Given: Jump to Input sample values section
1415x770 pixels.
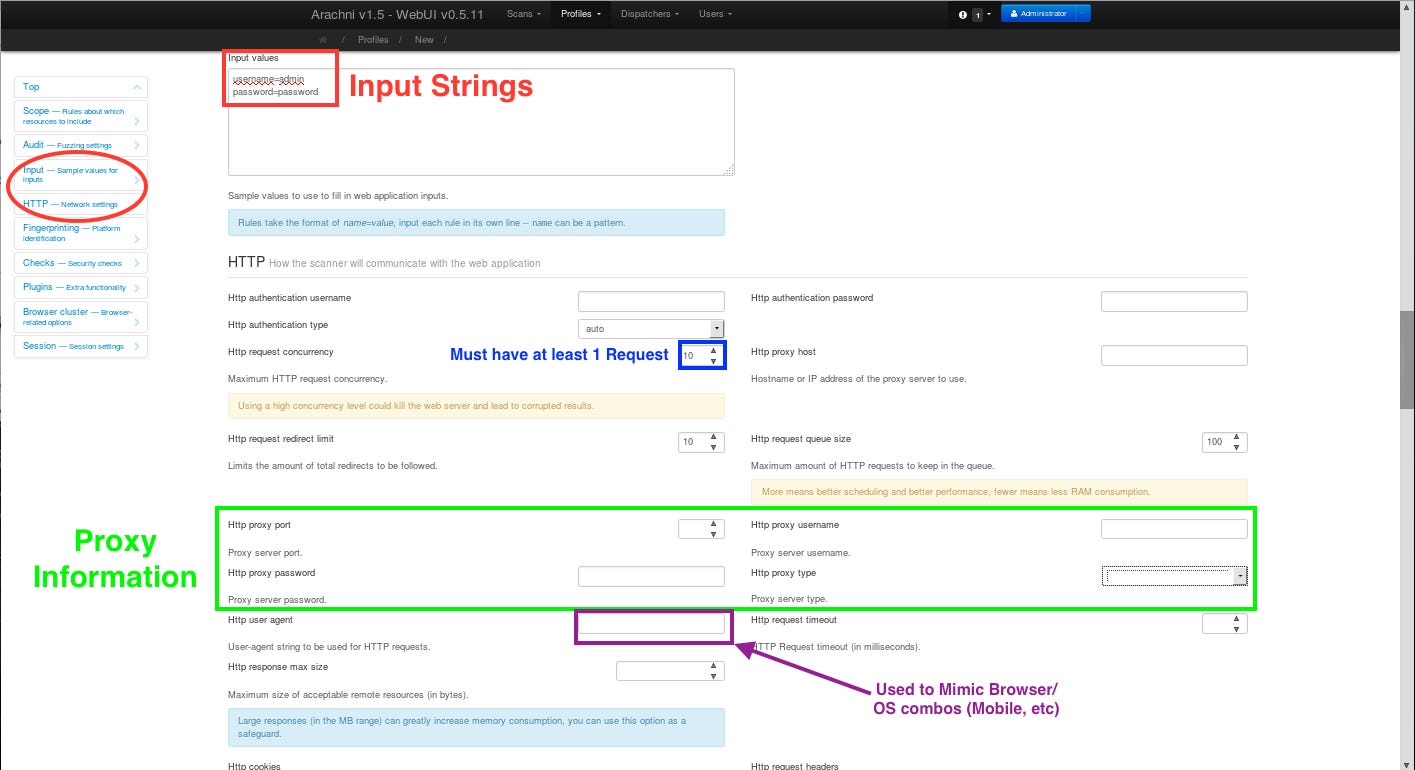Looking at the screenshot, I should click(x=81, y=175).
